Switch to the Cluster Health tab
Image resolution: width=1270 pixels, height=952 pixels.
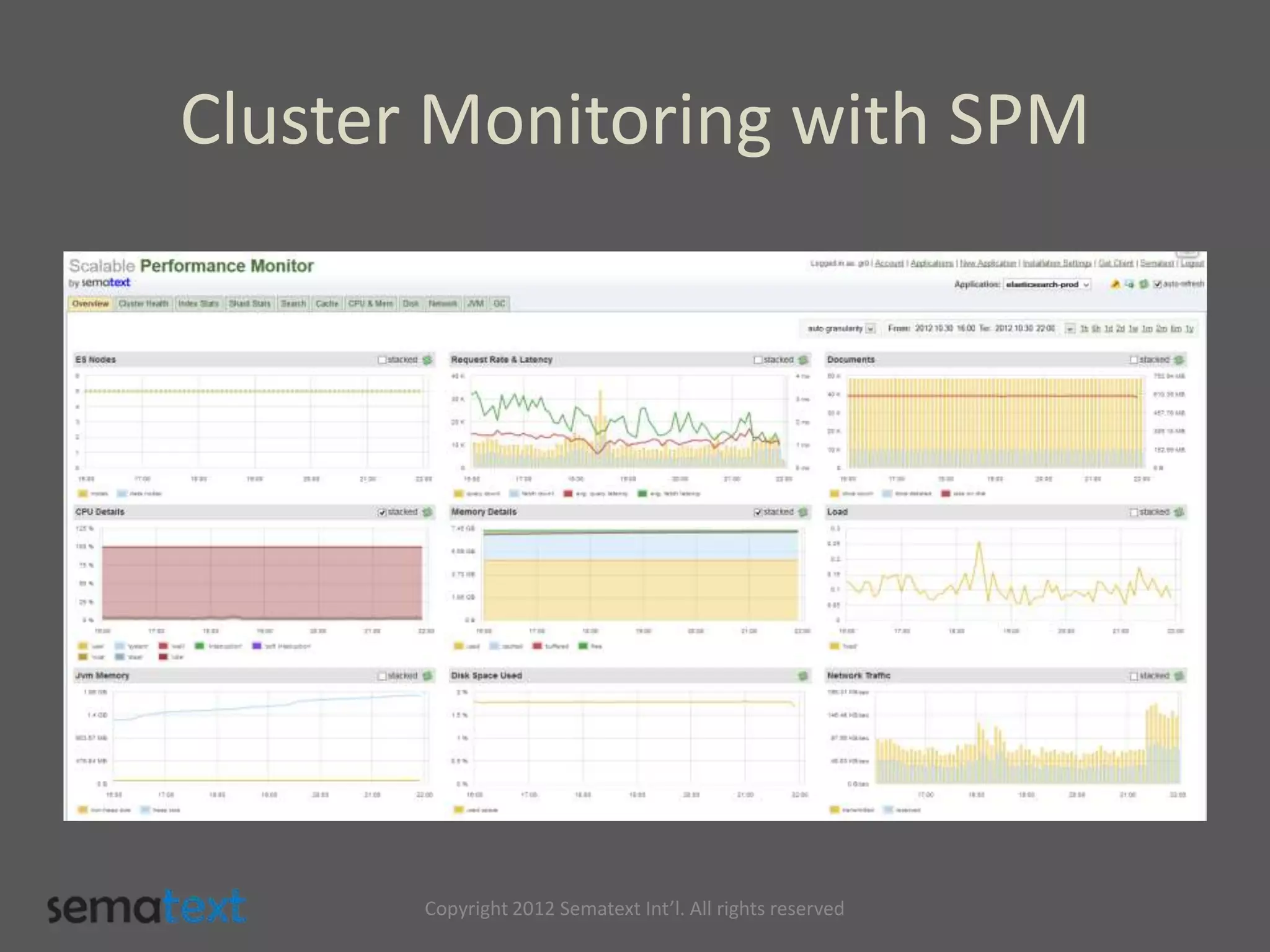click(143, 304)
